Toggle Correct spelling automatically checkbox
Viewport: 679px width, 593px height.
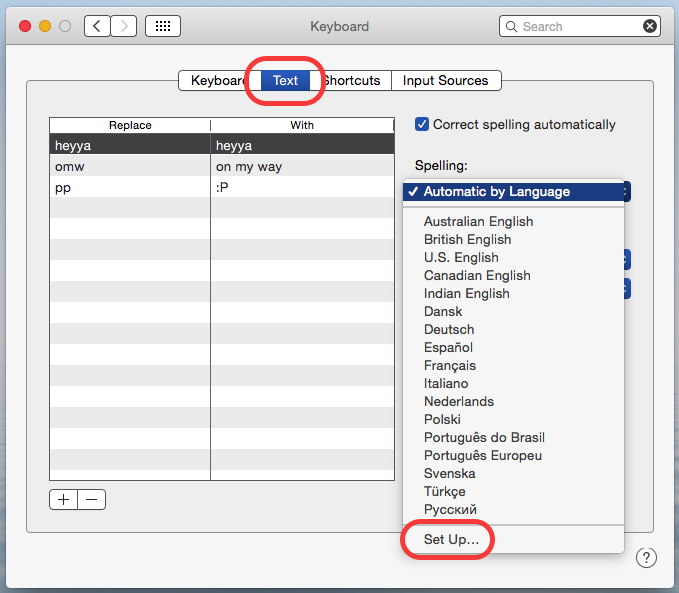422,125
